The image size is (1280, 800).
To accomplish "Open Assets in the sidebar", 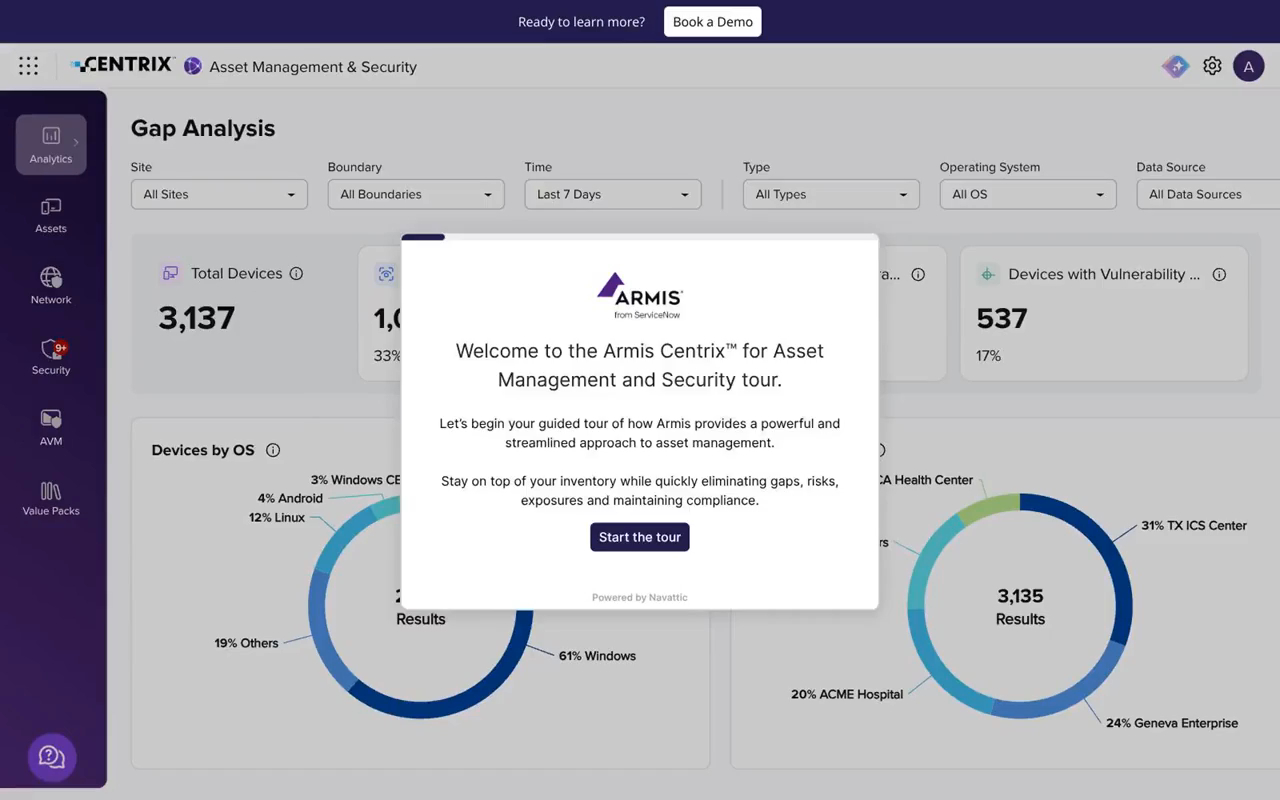I will click(x=51, y=215).
